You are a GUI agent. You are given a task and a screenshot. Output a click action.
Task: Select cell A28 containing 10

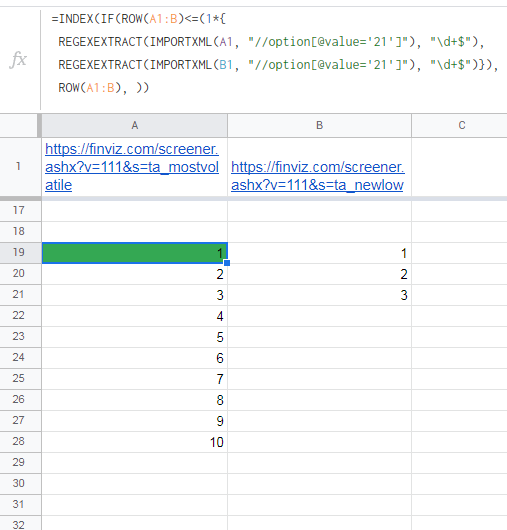click(x=135, y=442)
